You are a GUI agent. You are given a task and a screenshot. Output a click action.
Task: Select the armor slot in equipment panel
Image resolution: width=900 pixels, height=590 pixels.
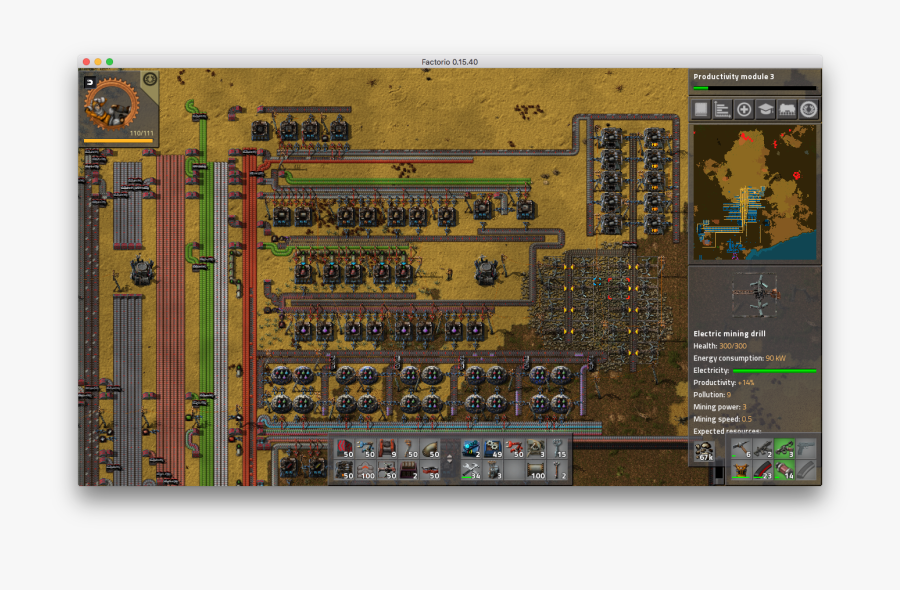click(x=740, y=470)
